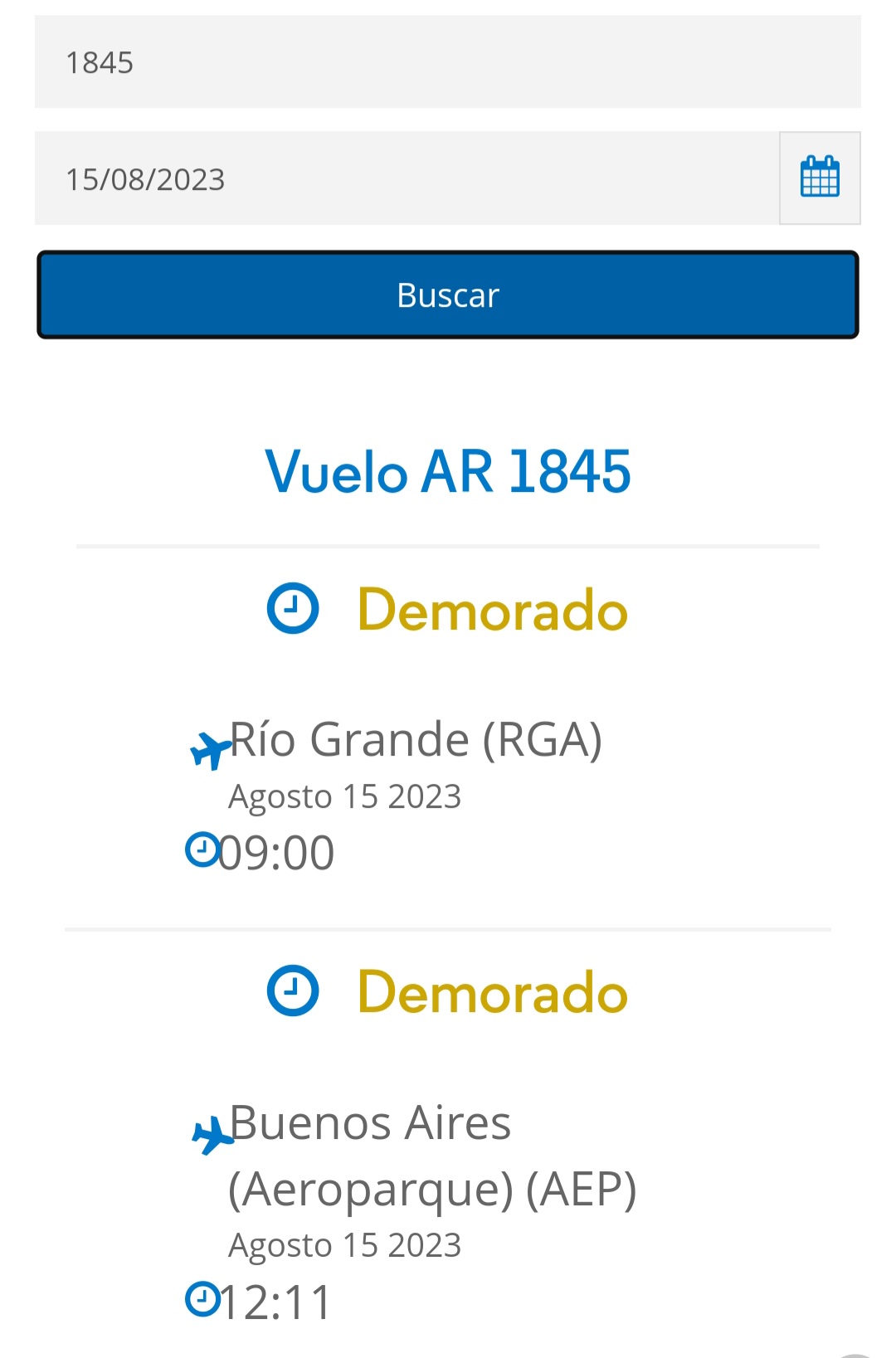Click the Agosto 15 2023 date under Buenos Aires
Viewport: 896px width, 1358px height.
coord(344,1245)
